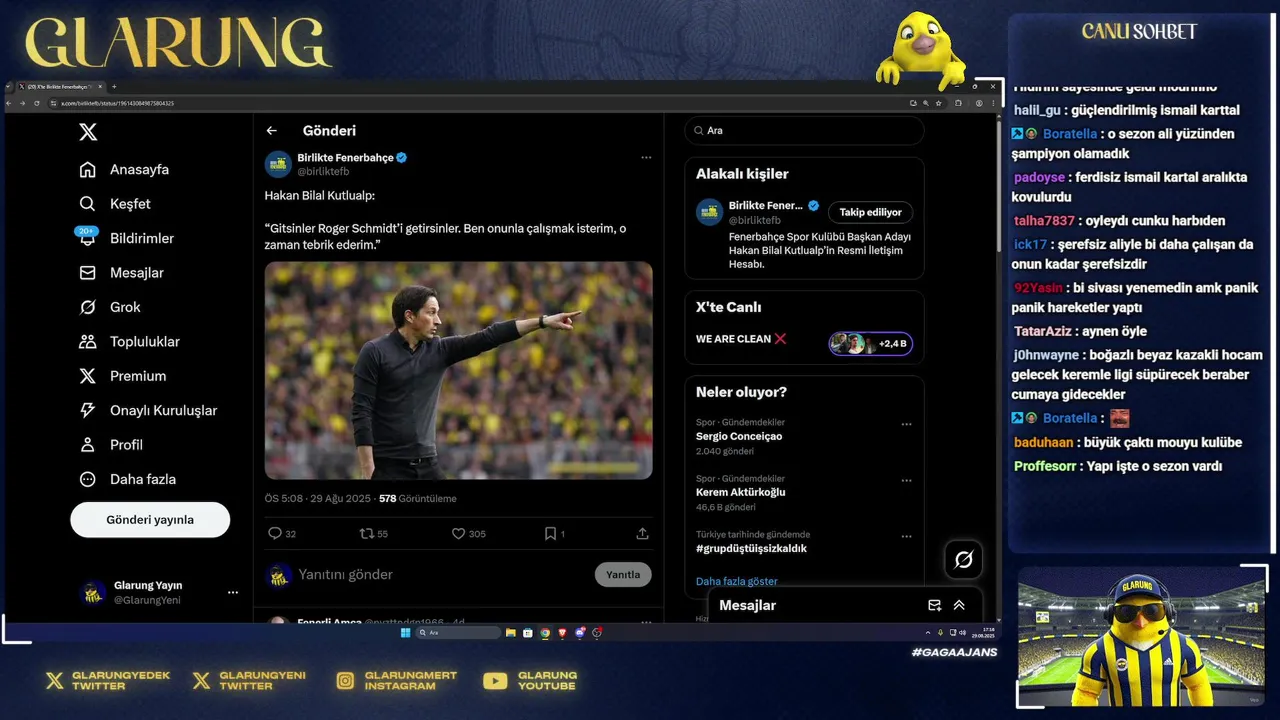This screenshot has height=720, width=1280.
Task: Click Daha fazla göster under trends
Action: tap(737, 581)
